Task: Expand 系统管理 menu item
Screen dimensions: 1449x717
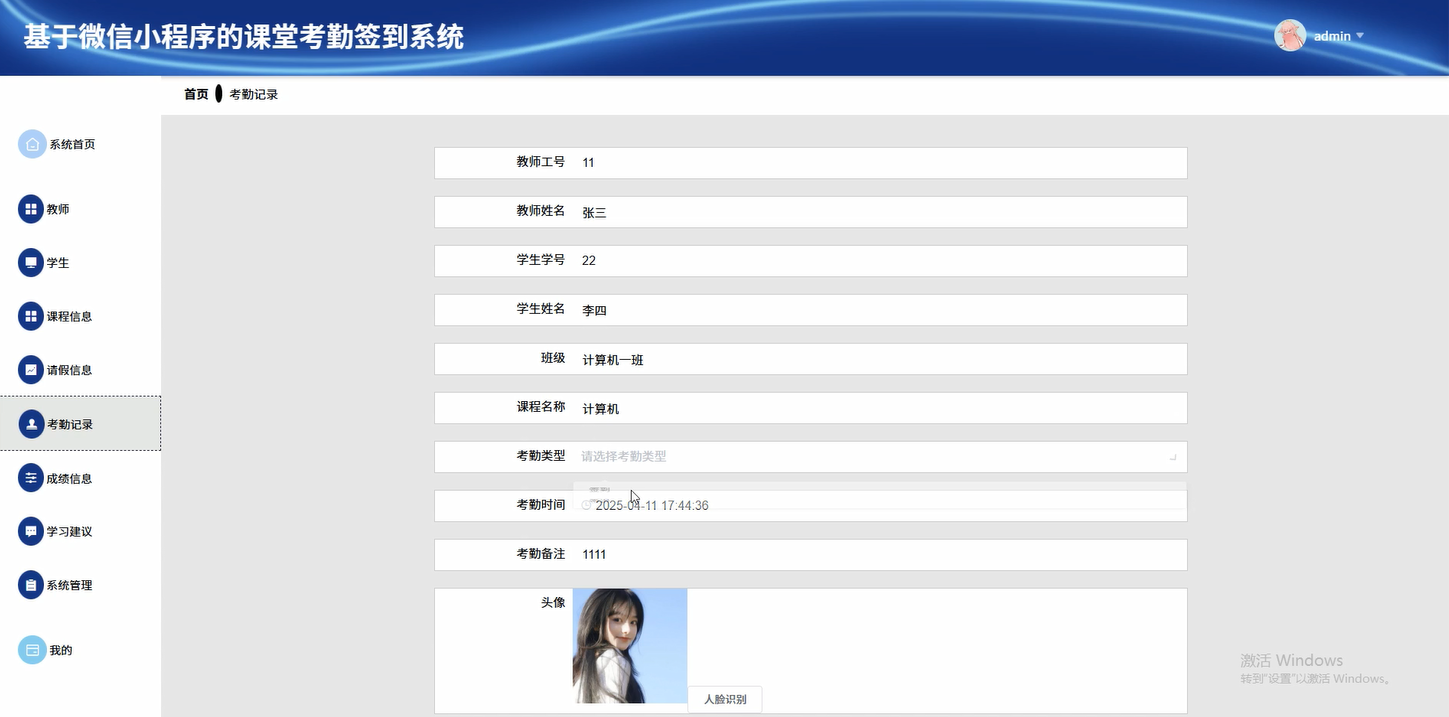Action: [x=80, y=585]
